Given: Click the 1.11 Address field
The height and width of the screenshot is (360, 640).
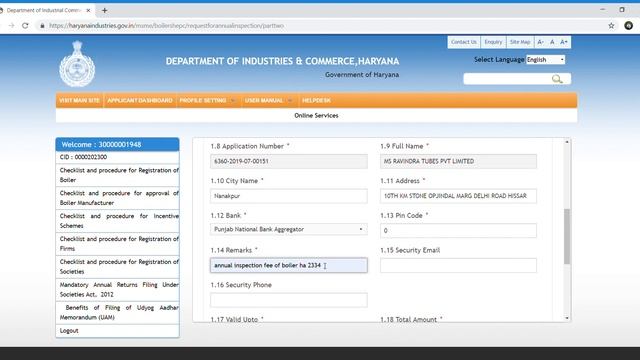Looking at the screenshot, I should click(458, 196).
